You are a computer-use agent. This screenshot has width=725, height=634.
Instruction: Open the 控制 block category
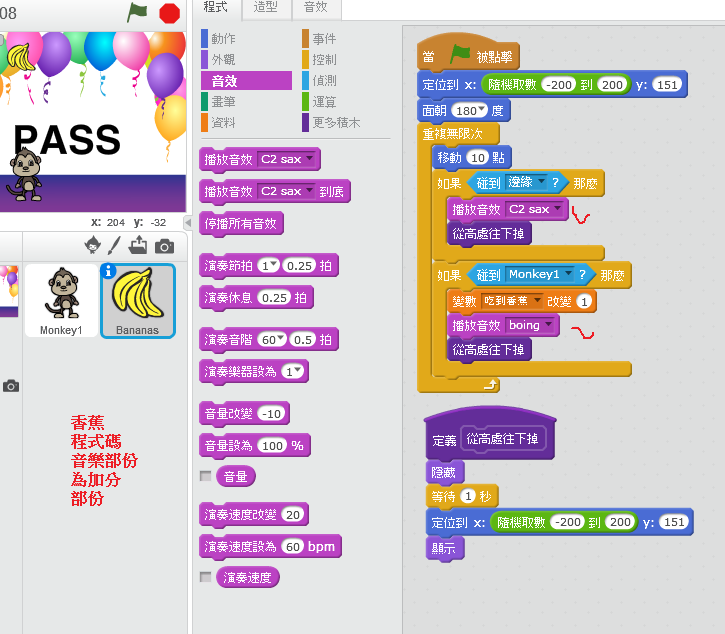point(324,59)
